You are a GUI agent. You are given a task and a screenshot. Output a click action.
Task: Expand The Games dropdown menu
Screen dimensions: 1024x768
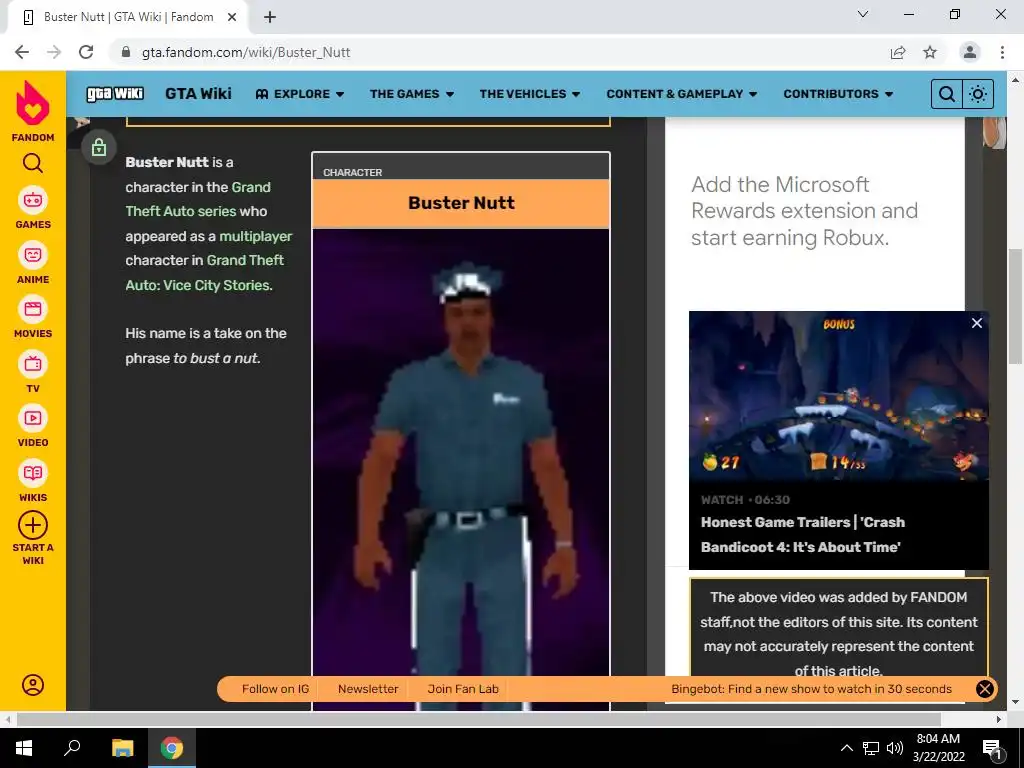pyautogui.click(x=411, y=94)
